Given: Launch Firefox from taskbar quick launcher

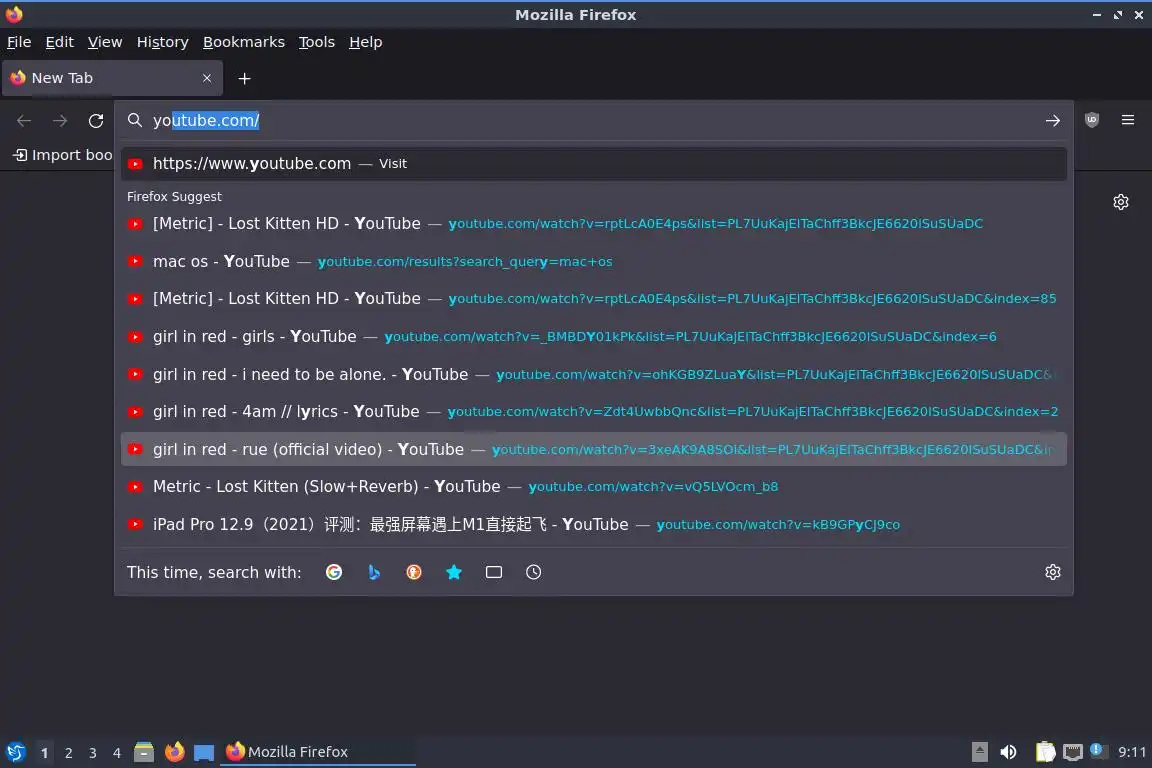Looking at the screenshot, I should coord(175,752).
